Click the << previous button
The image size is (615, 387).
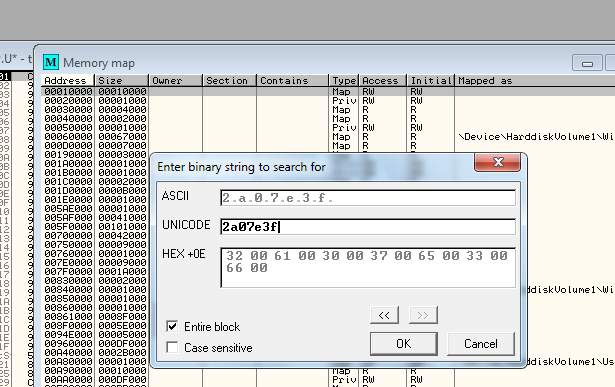pos(384,315)
